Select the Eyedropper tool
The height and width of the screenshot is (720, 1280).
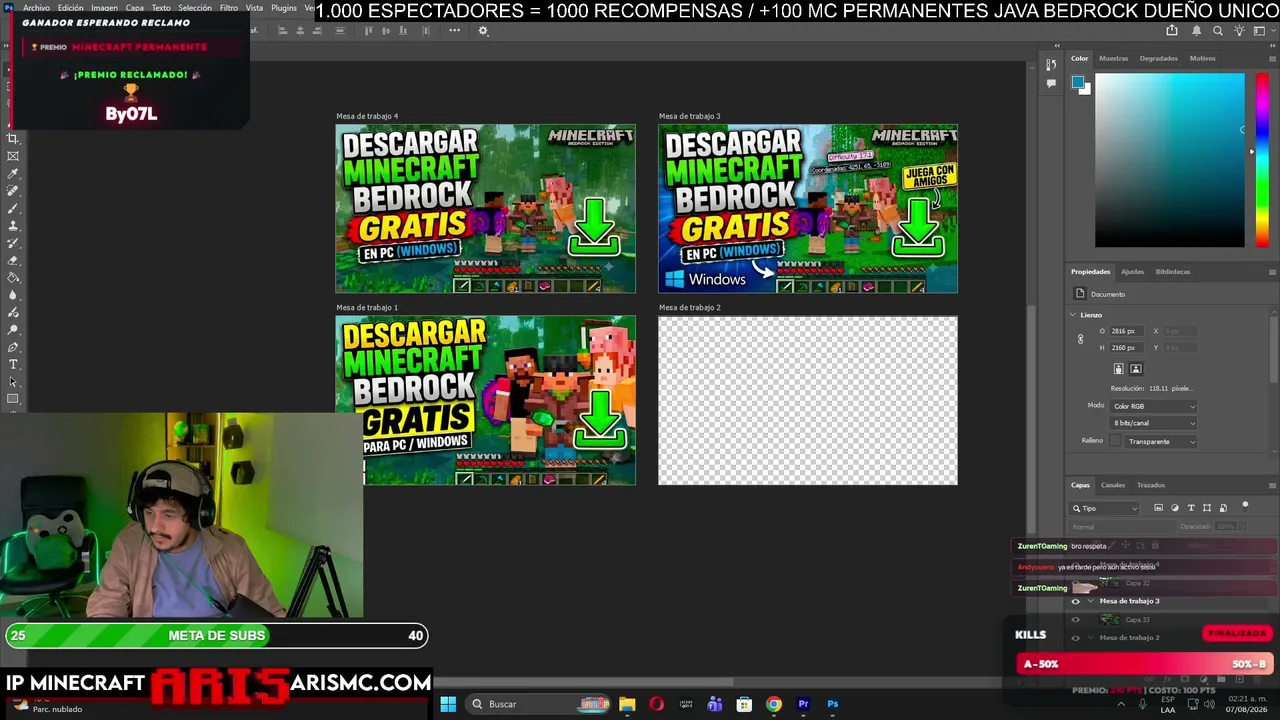[x=13, y=174]
